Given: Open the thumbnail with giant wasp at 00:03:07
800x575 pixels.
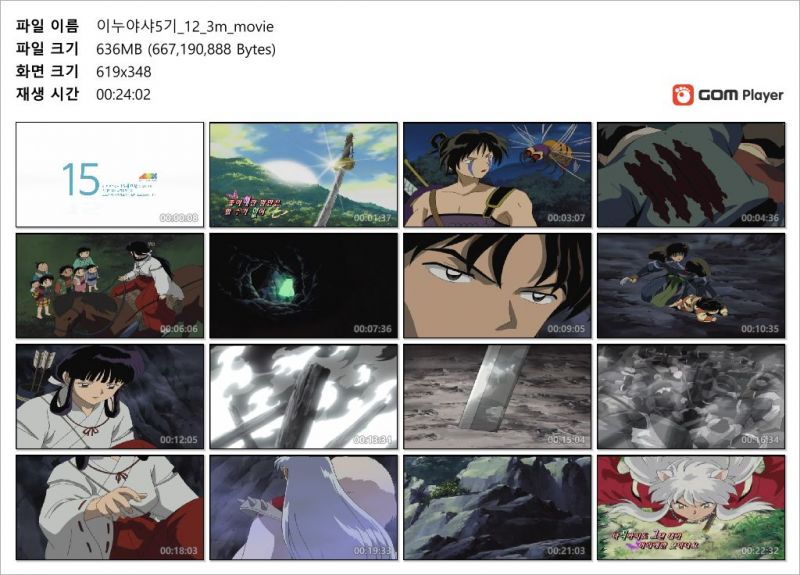Looking at the screenshot, I should click(497, 174).
